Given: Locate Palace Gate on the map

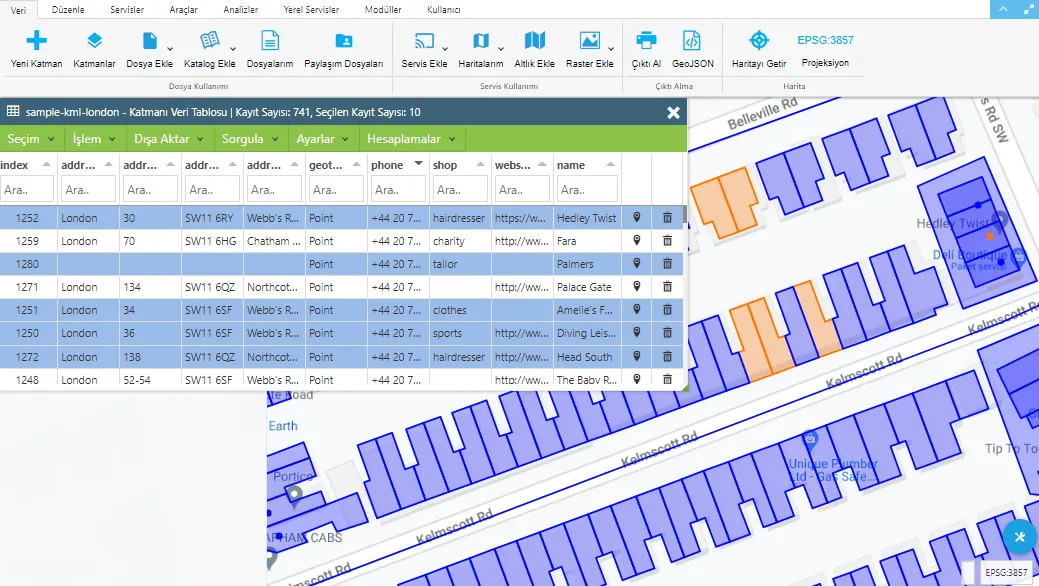Looking at the screenshot, I should click(x=637, y=287).
